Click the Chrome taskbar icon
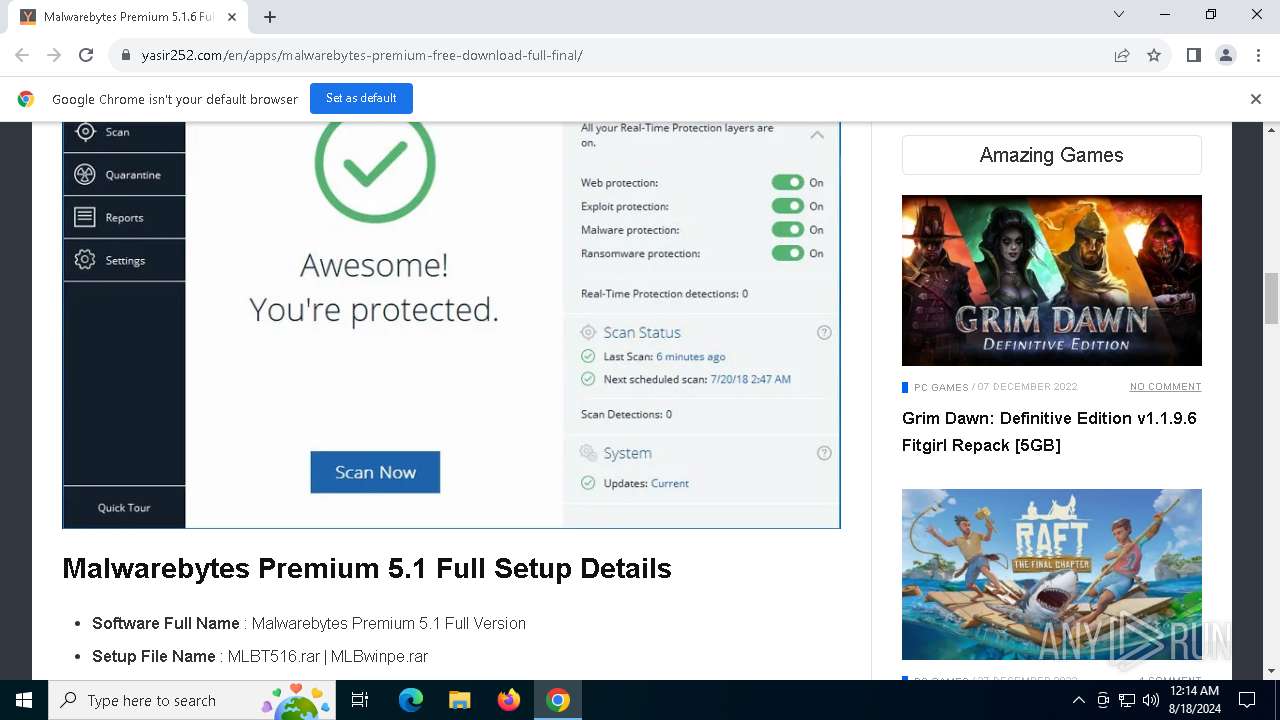 [558, 700]
